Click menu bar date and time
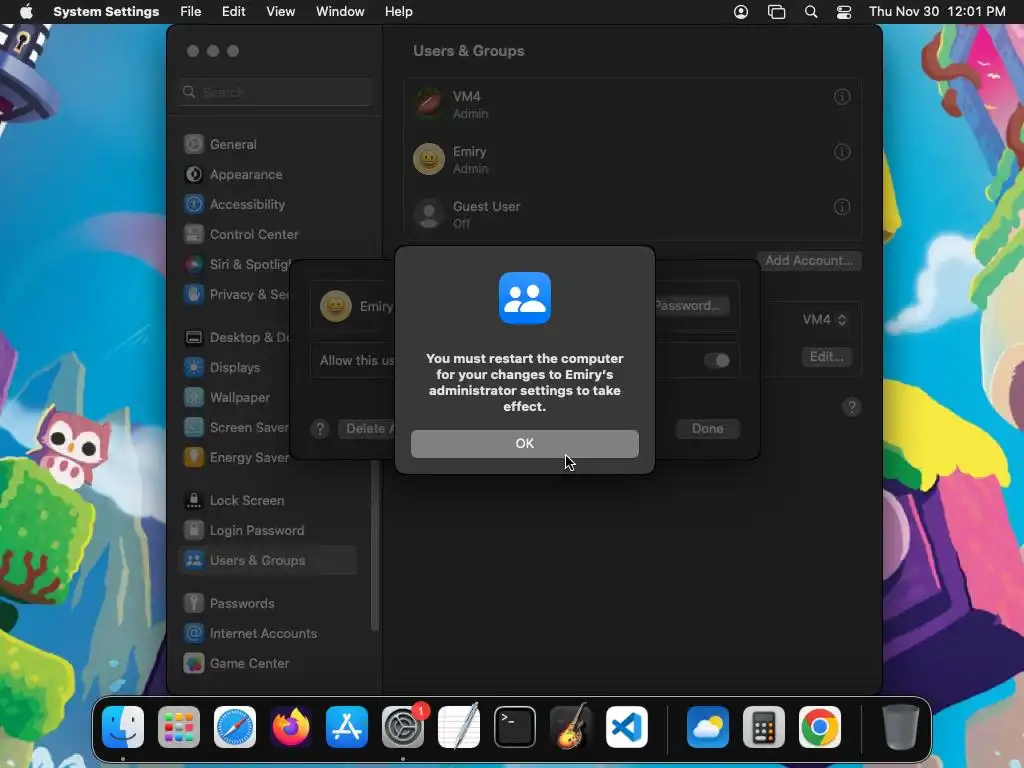This screenshot has height=768, width=1024. (937, 12)
